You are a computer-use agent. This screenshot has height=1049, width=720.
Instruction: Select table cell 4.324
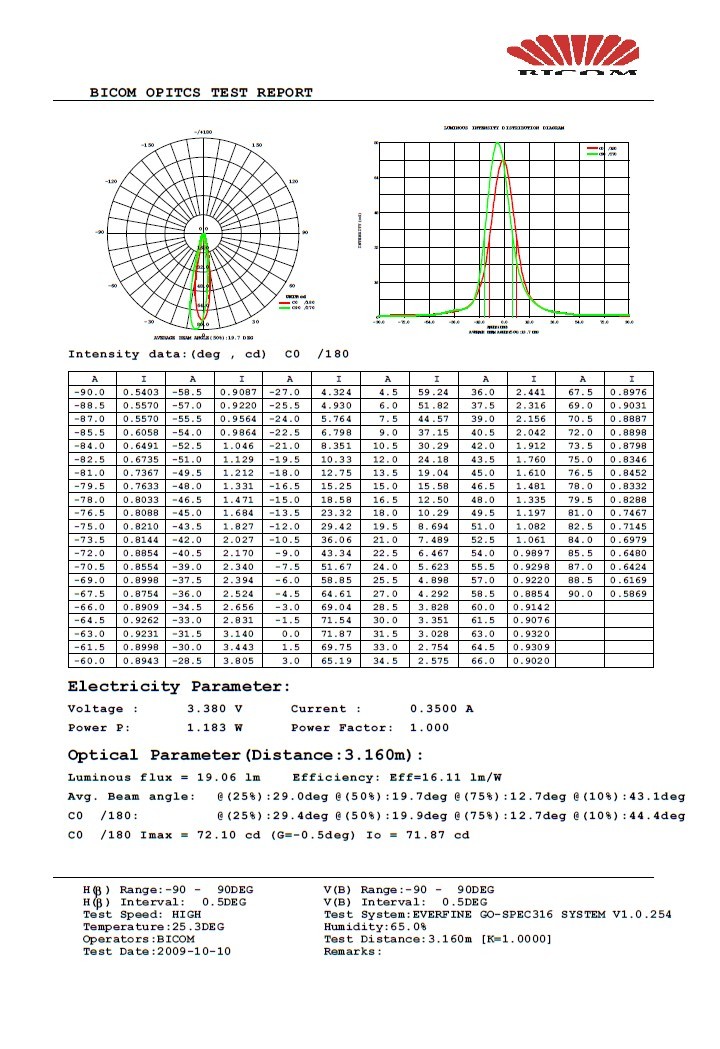[x=336, y=392]
